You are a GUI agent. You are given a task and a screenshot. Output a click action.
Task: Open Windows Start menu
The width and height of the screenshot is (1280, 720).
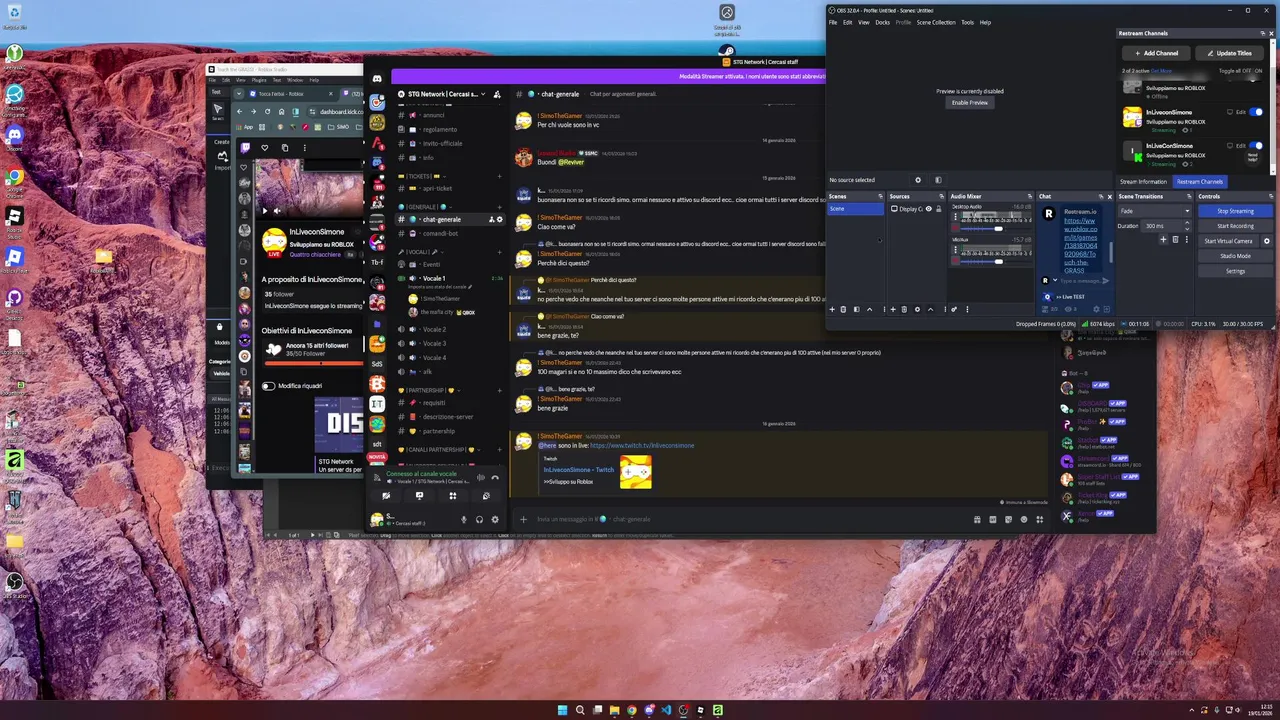point(563,710)
